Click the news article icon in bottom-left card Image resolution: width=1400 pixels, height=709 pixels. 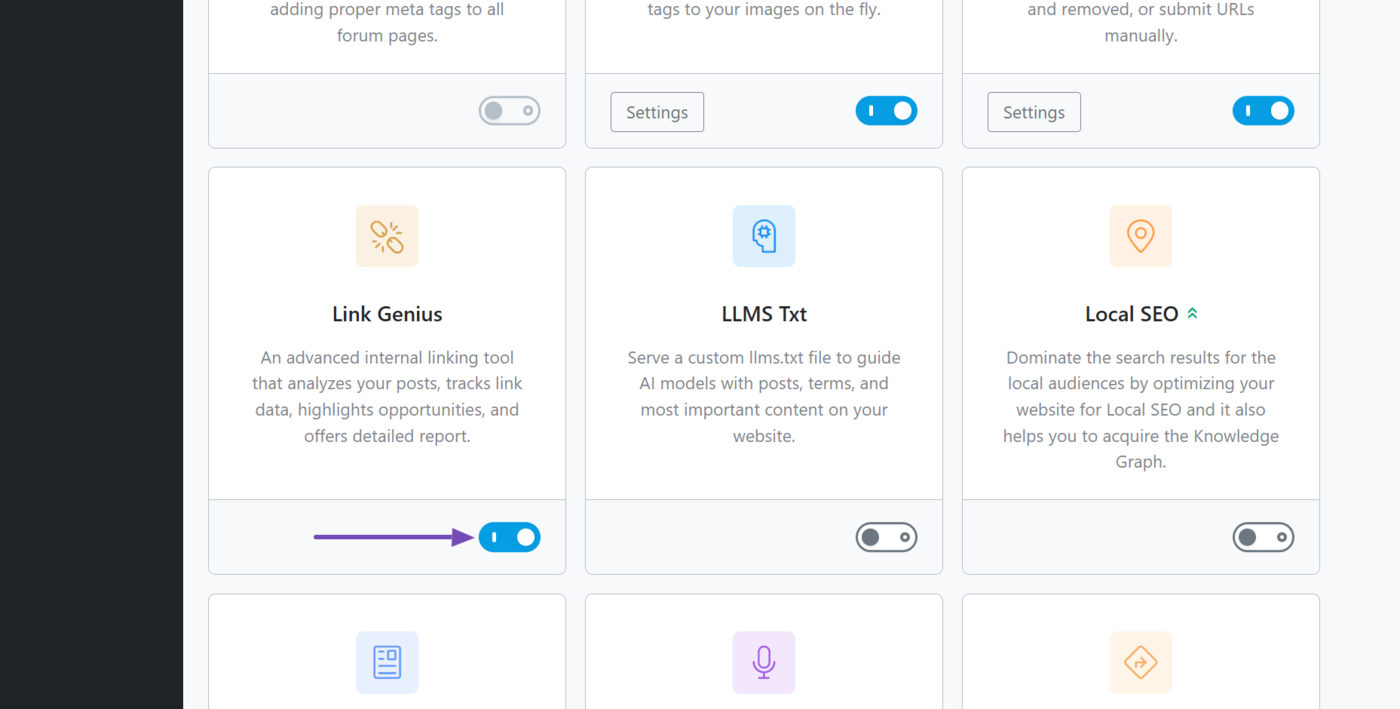coord(387,662)
